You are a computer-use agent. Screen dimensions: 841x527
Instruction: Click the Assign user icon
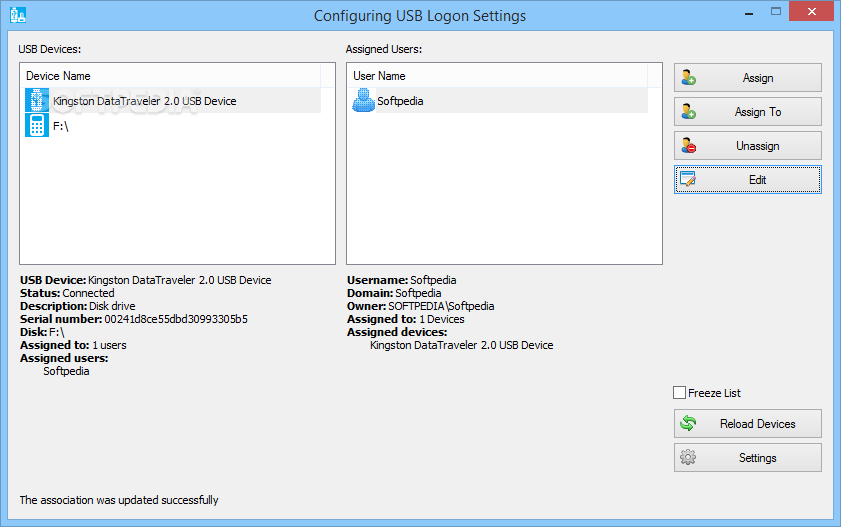click(689, 78)
